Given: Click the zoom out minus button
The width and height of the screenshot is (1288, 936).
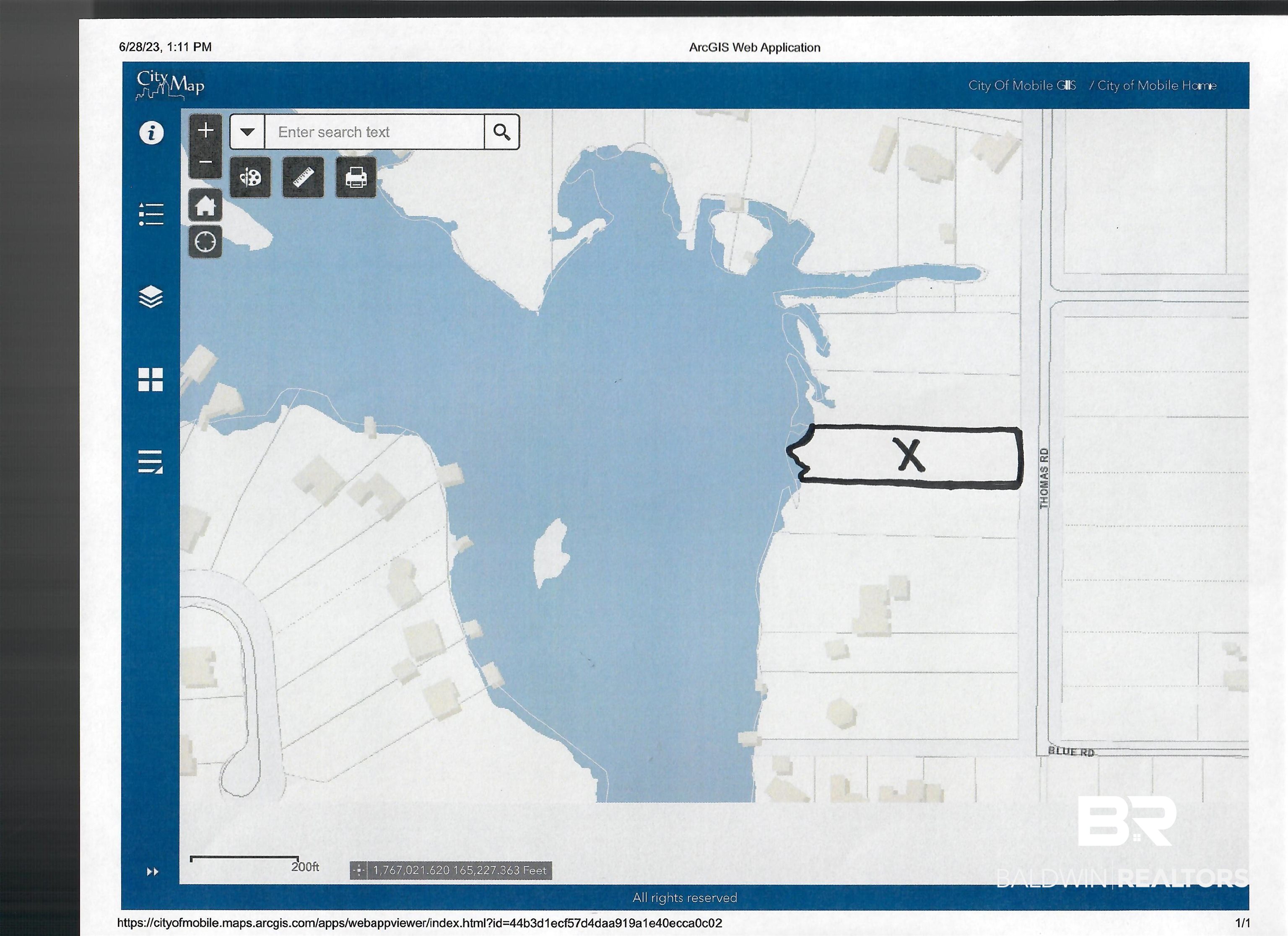Looking at the screenshot, I should (205, 162).
